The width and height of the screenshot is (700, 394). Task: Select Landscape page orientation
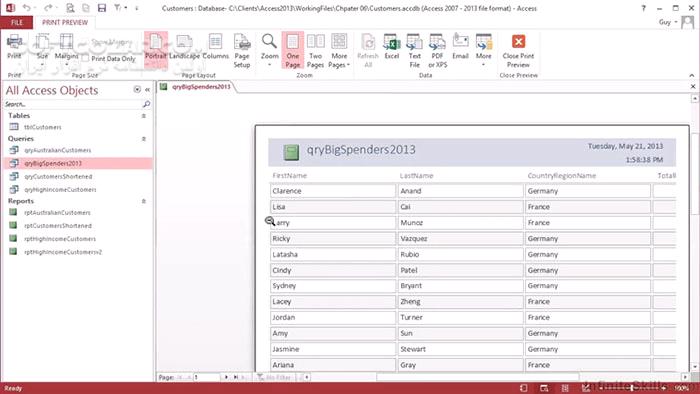pyautogui.click(x=184, y=47)
